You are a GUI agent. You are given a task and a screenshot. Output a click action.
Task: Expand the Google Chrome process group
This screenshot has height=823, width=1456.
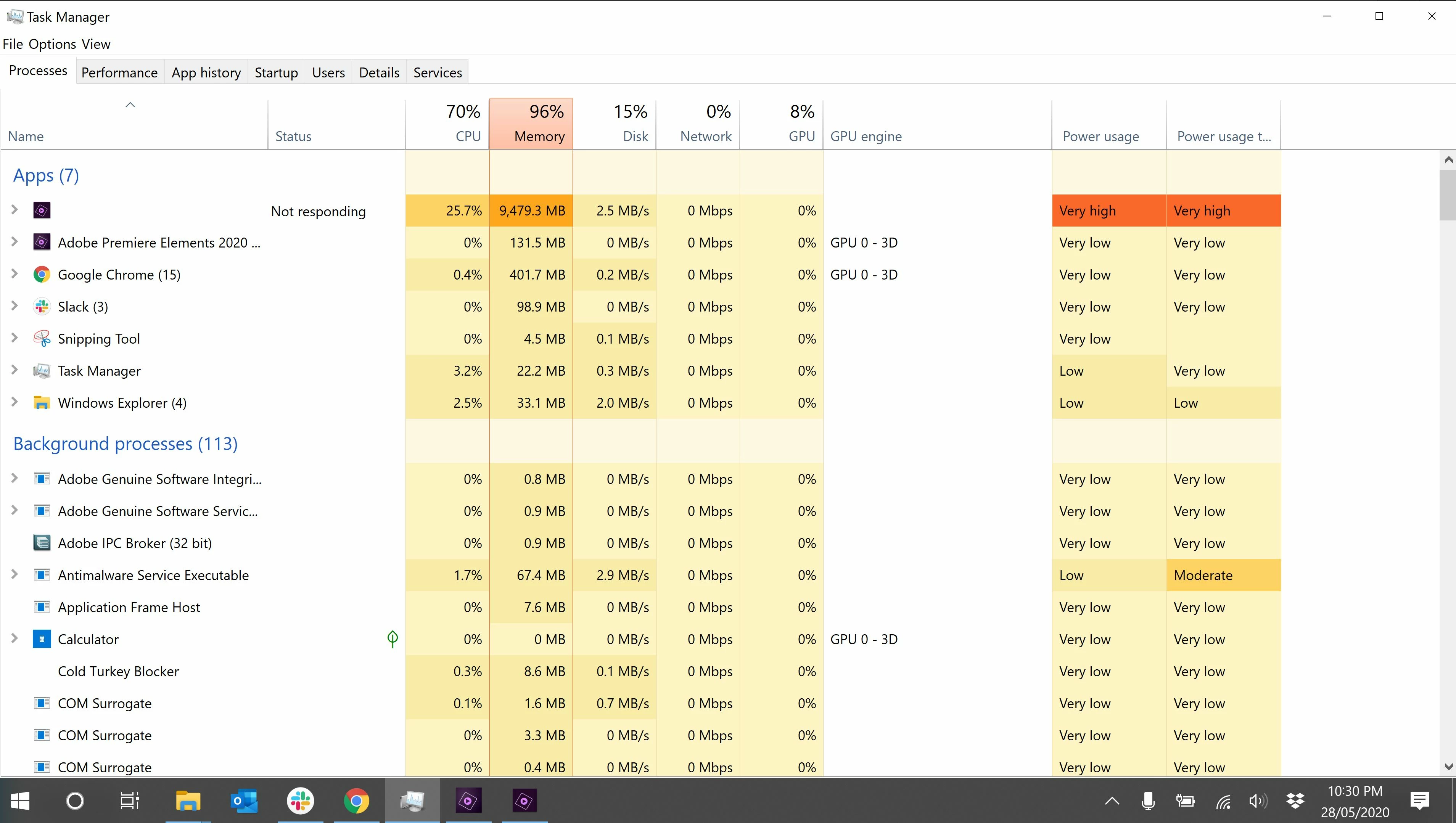click(15, 274)
